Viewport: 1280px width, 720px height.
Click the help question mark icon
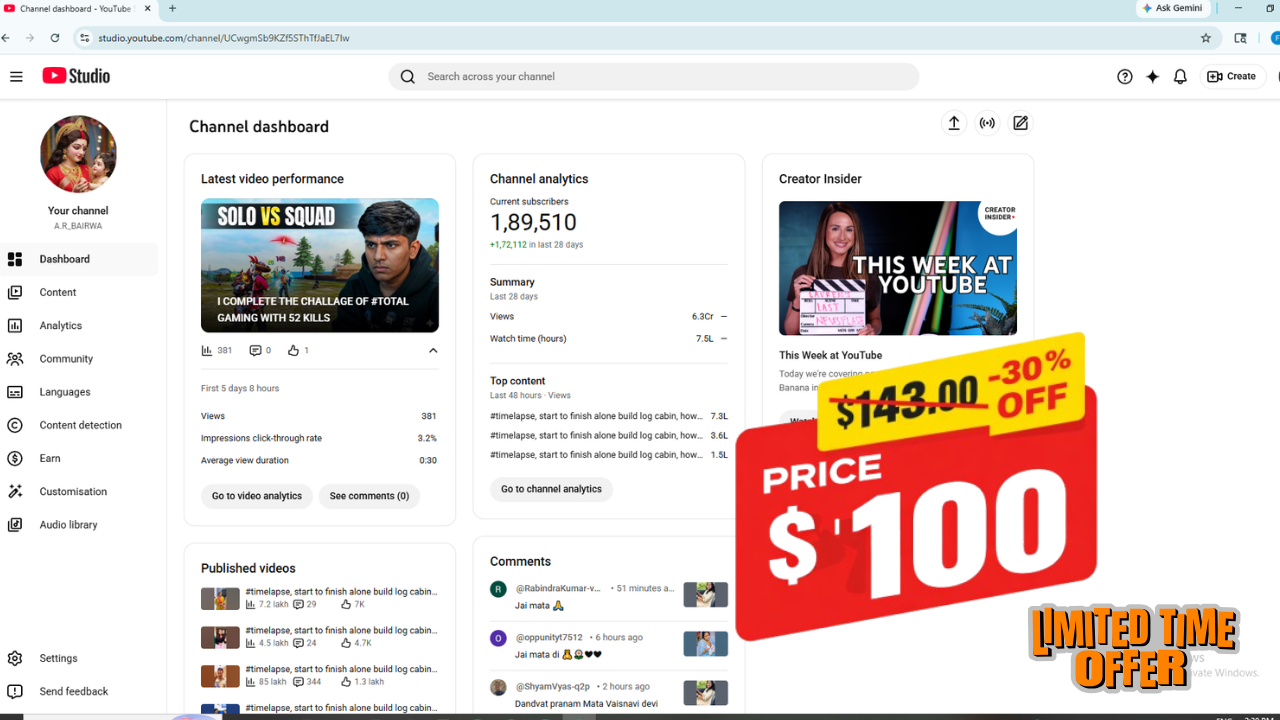pyautogui.click(x=1124, y=76)
